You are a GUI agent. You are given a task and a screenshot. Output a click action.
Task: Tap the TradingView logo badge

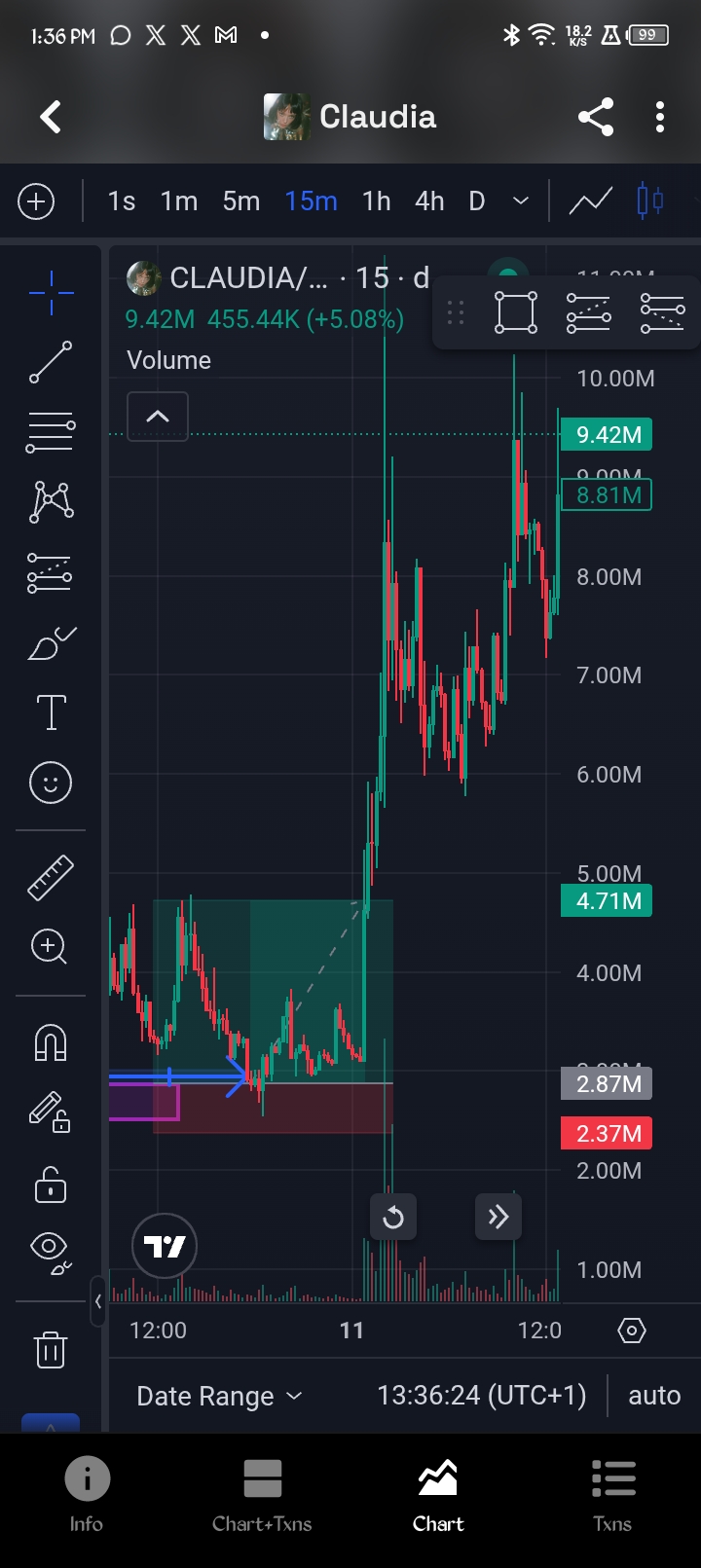click(x=165, y=1246)
